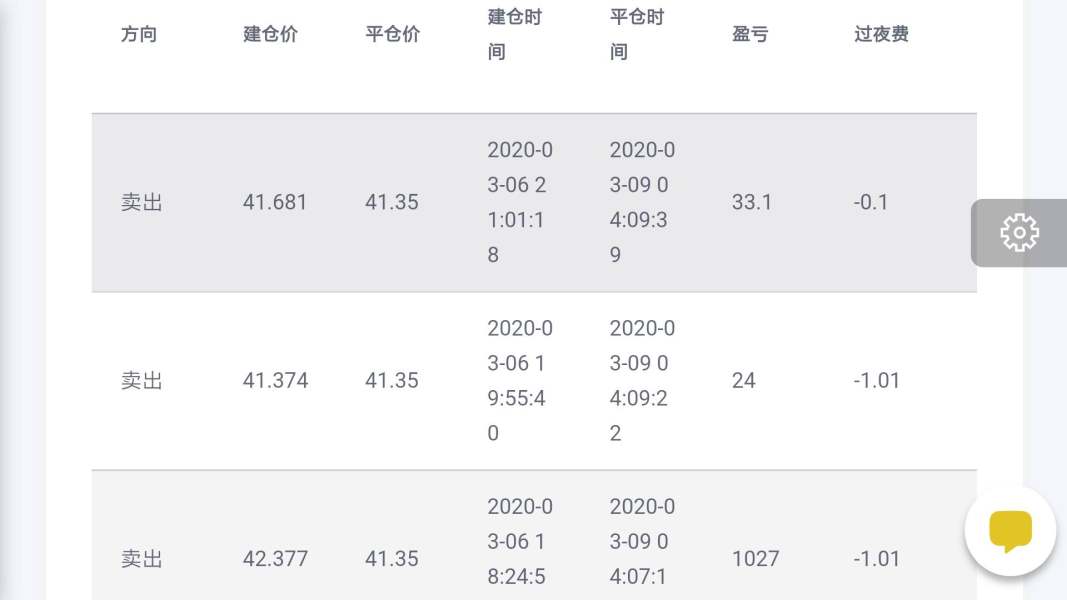Image resolution: width=1067 pixels, height=600 pixels.
Task: Click the 建仓价 column header
Action: coord(270,34)
